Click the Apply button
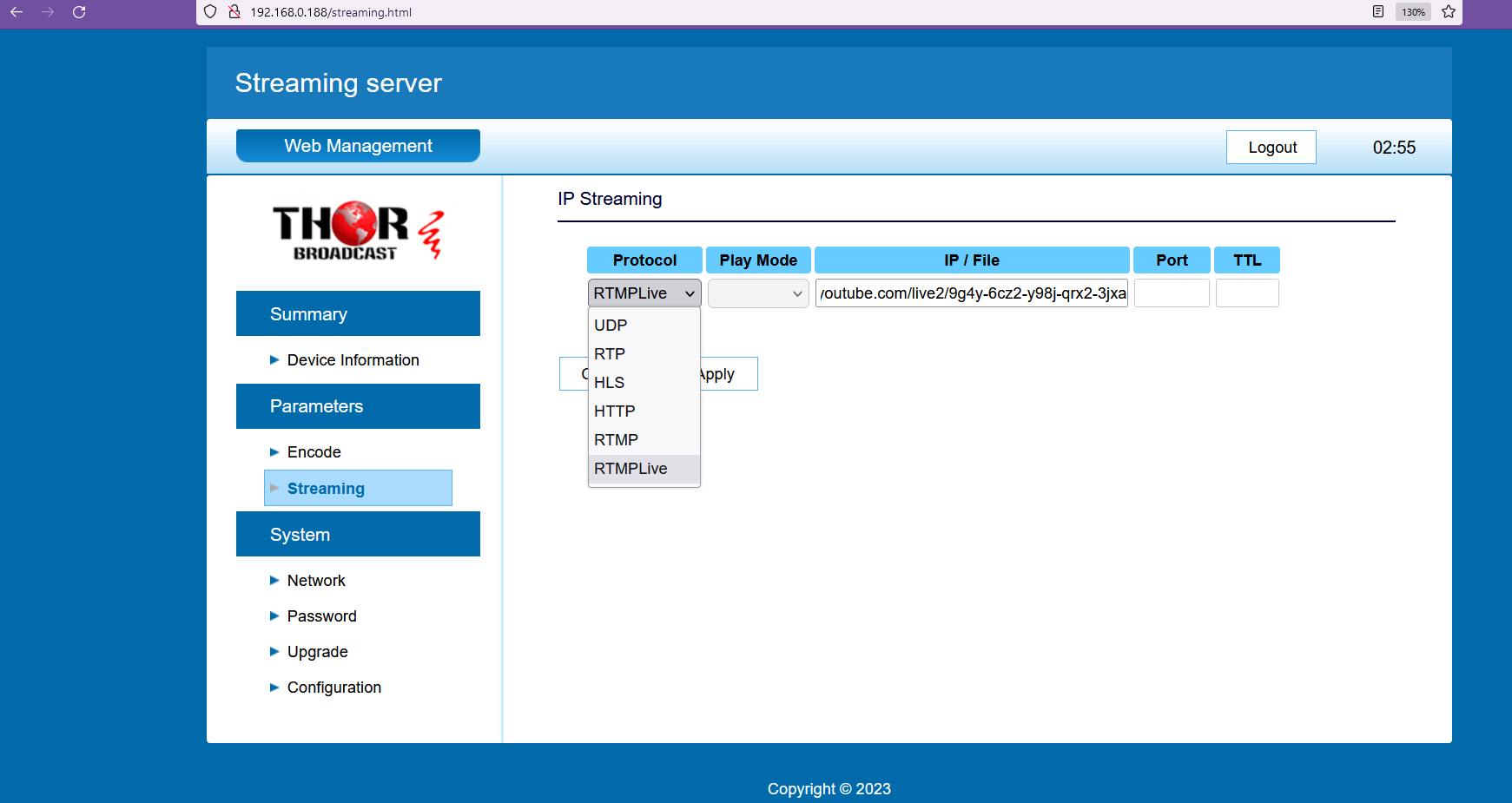The width and height of the screenshot is (1512, 803). point(717,373)
